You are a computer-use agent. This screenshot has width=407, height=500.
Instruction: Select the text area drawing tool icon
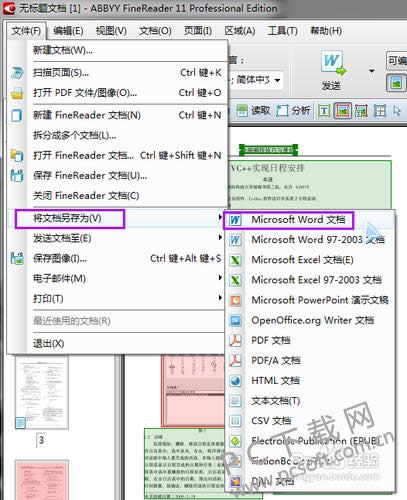(323, 111)
